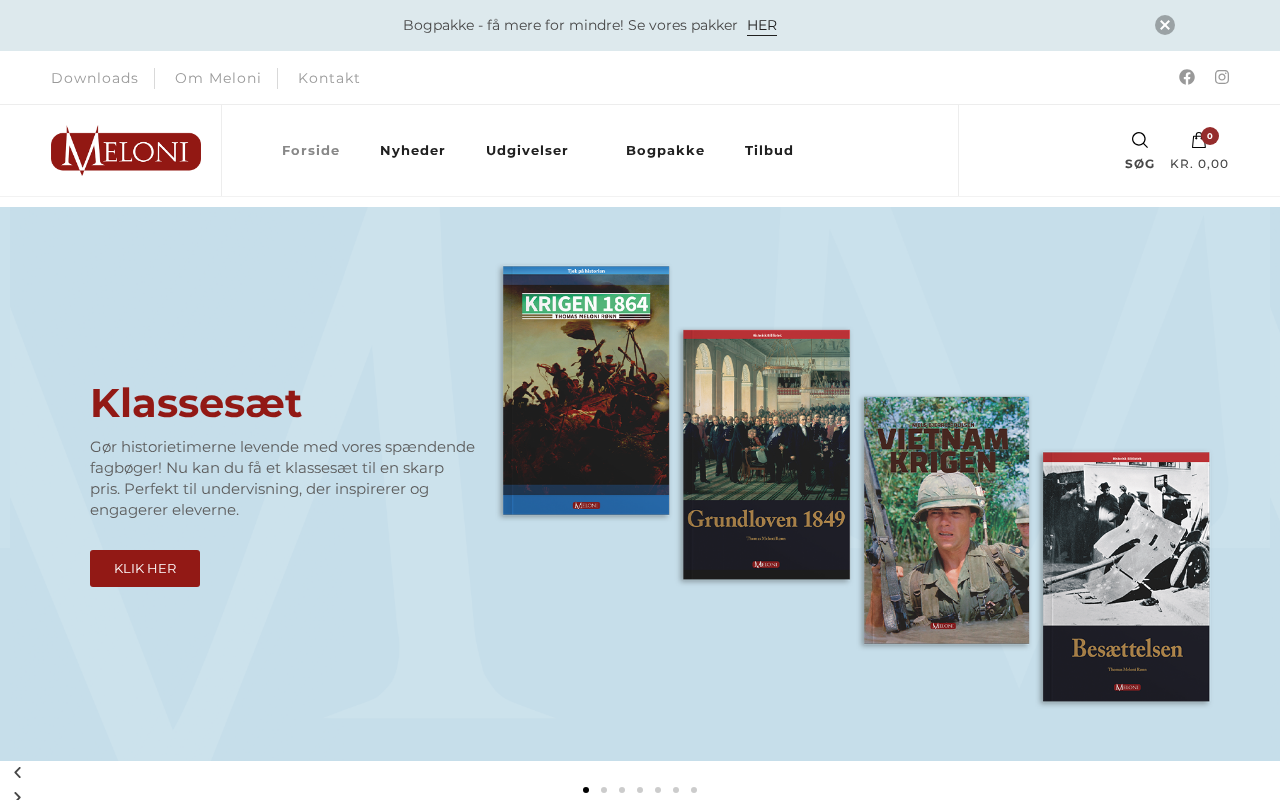Viewport: 1280px width, 800px height.
Task: Open the search magnifier icon
Action: click(1140, 140)
